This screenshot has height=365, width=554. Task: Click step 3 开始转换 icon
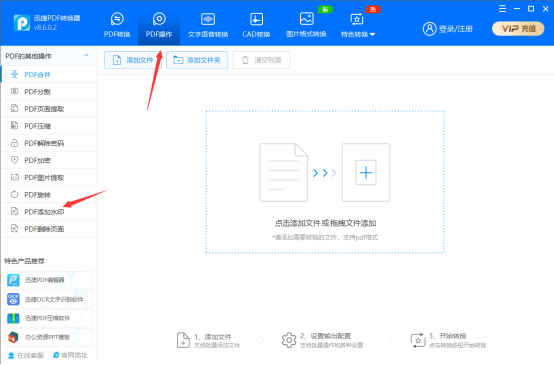(418, 340)
